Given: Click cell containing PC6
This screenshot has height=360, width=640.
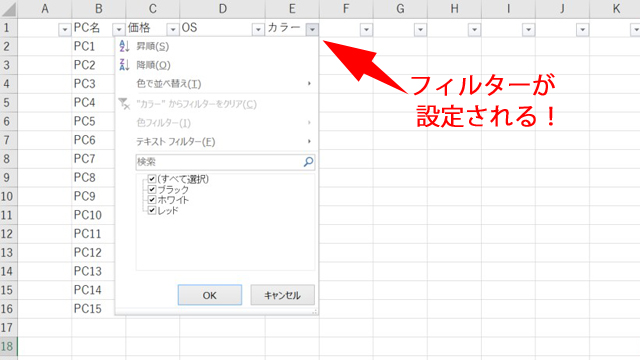Looking at the screenshot, I should click(x=93, y=140).
